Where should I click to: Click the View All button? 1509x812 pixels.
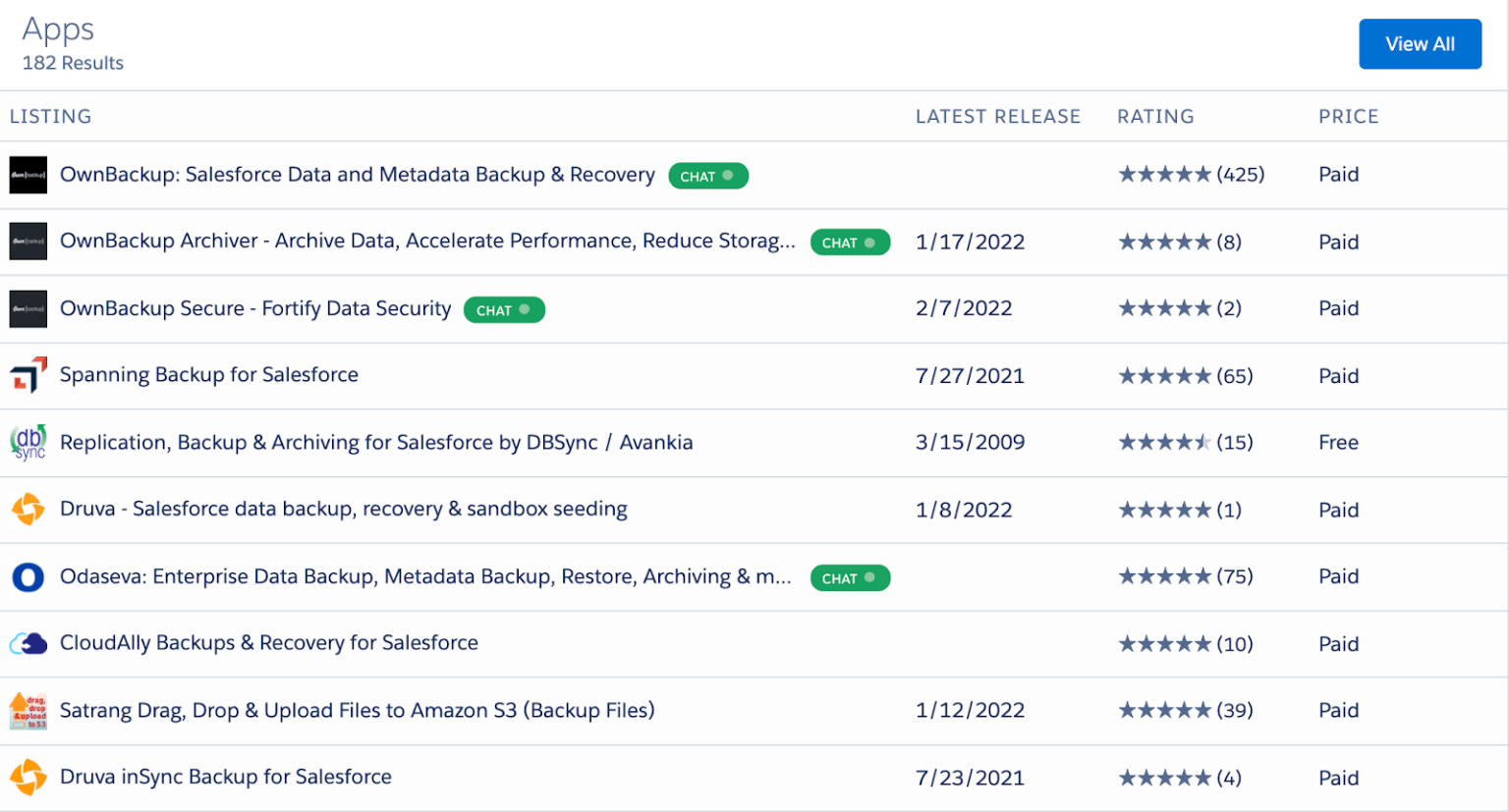(x=1420, y=43)
